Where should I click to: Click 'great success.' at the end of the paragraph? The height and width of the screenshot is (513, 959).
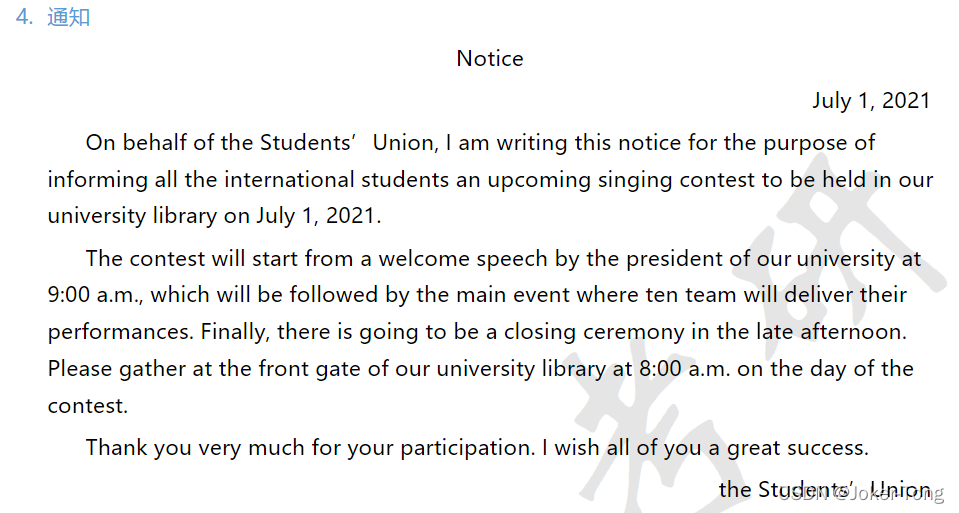tap(798, 448)
